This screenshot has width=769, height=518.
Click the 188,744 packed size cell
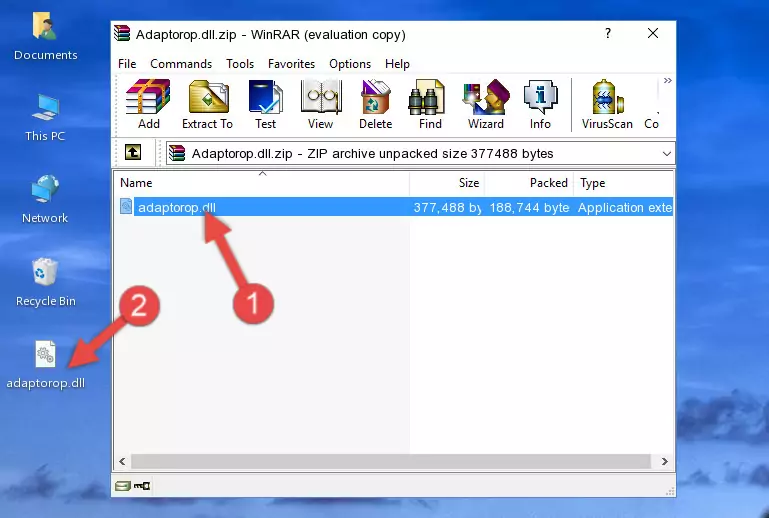[x=529, y=207]
